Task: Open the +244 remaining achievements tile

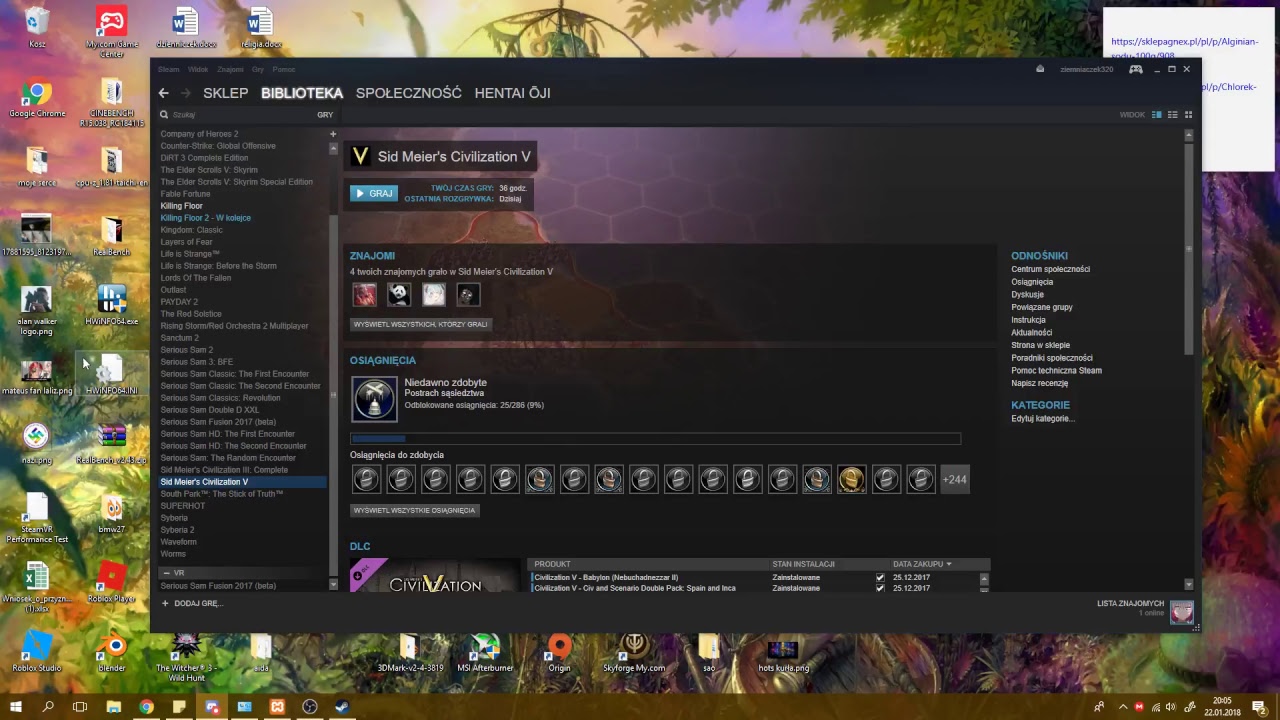Action: point(955,480)
